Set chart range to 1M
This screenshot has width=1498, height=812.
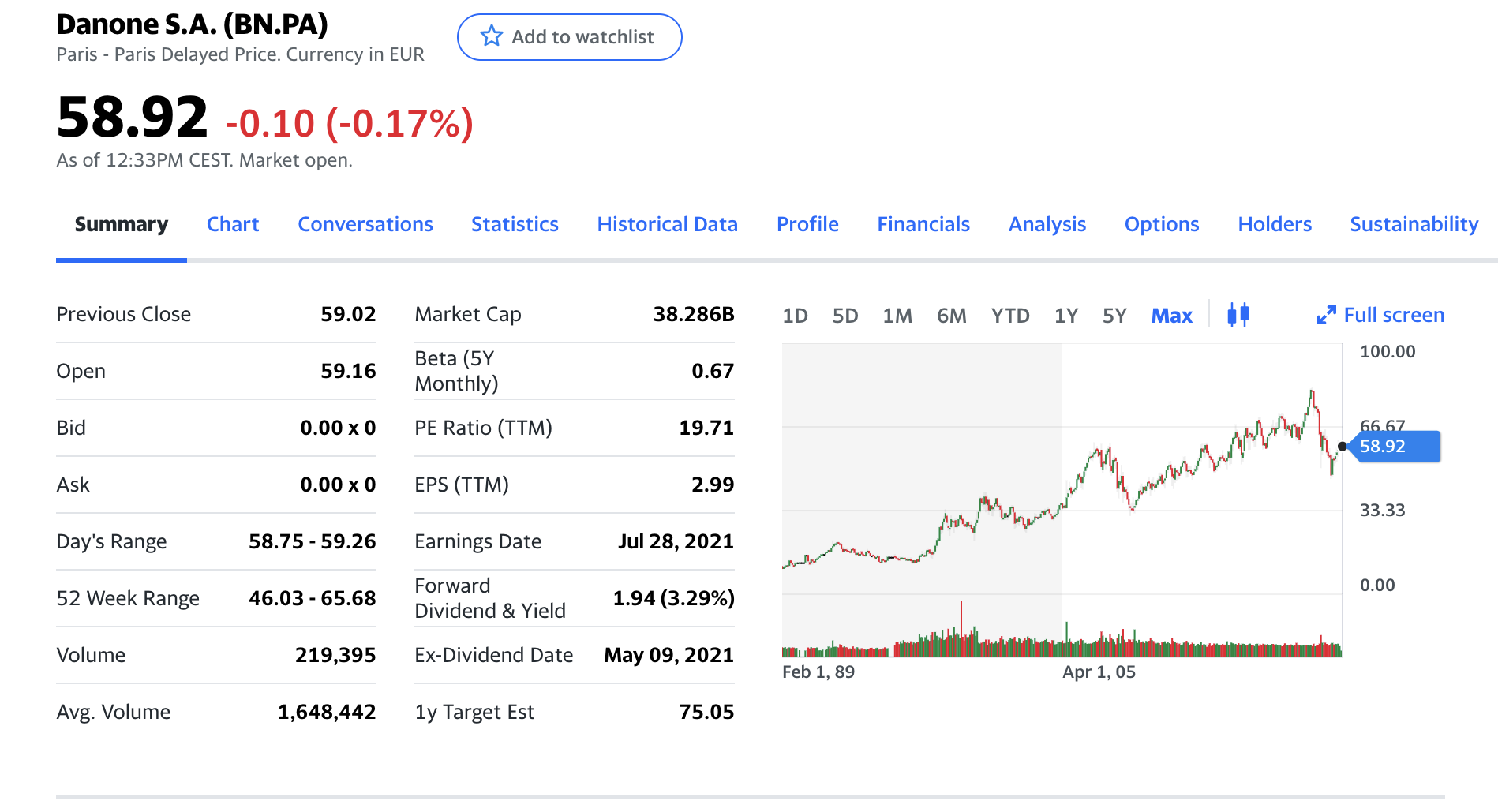click(897, 316)
